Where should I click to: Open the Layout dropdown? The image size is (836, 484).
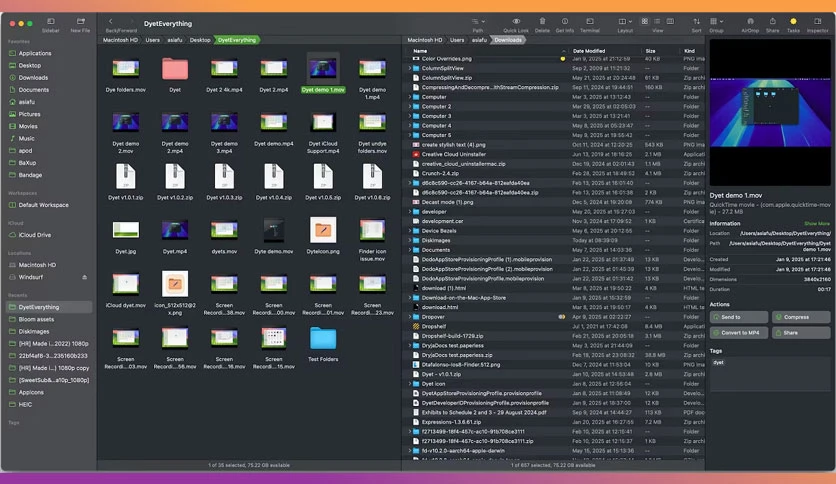[625, 21]
